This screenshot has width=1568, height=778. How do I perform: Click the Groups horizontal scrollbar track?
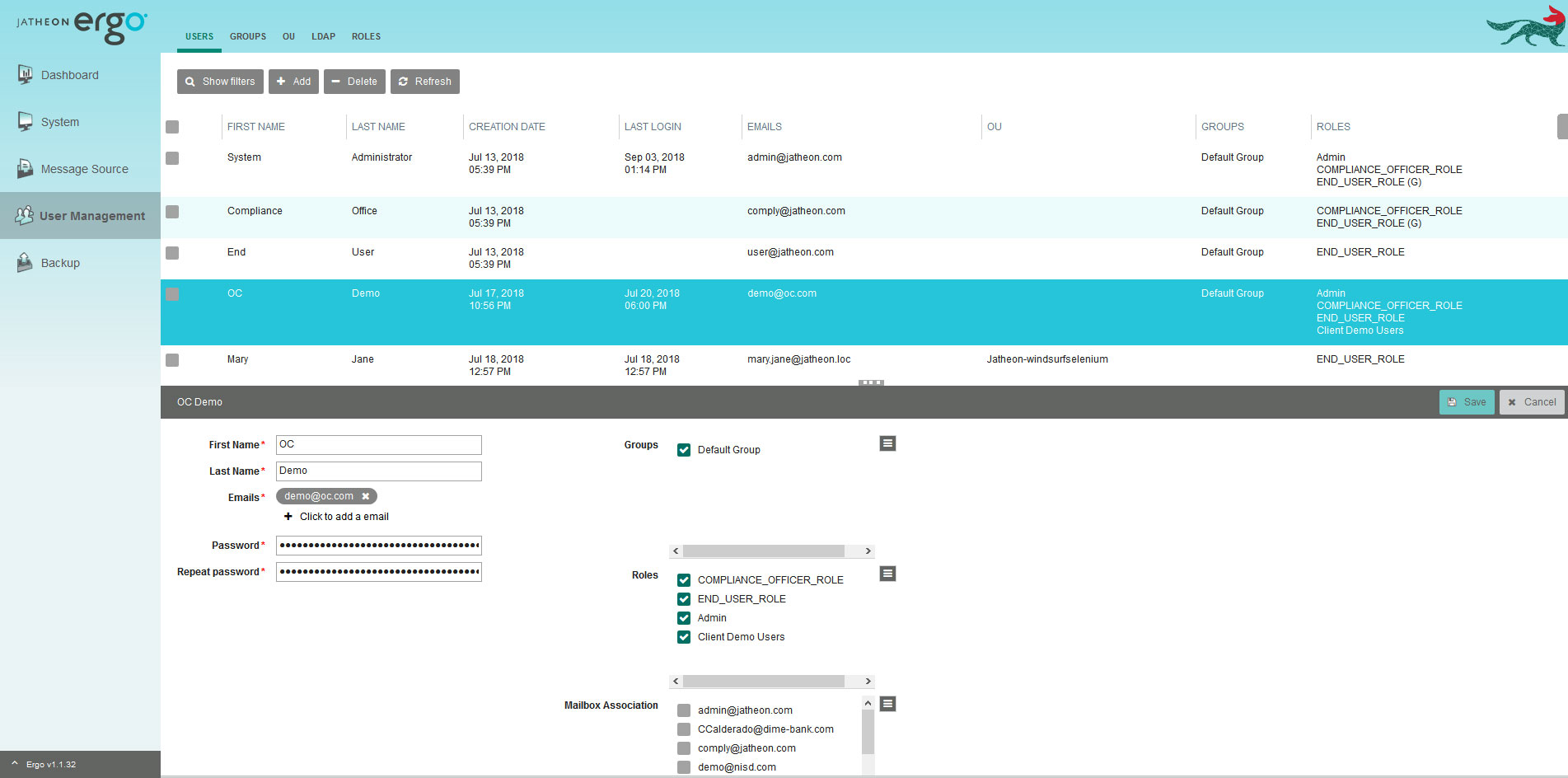[764, 551]
